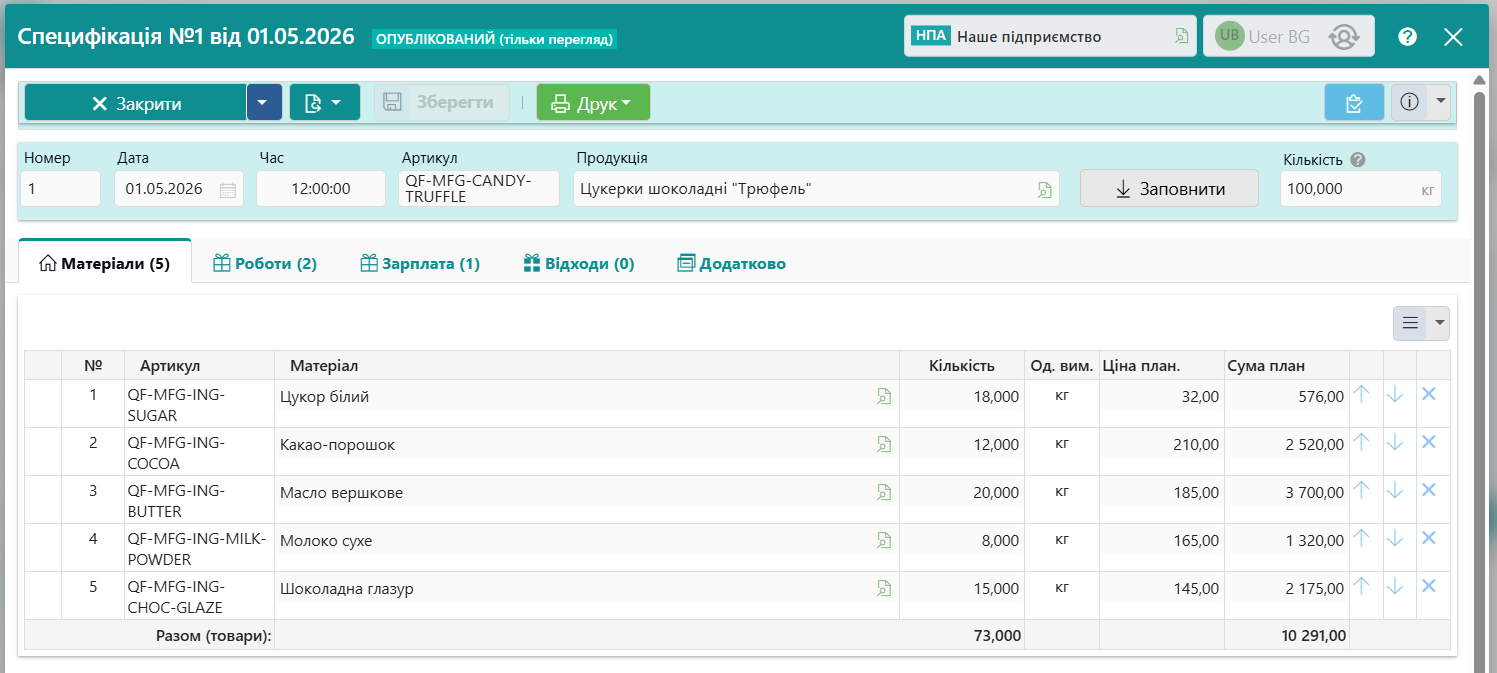1497x673 pixels.
Task: Click the Закрити button
Action: [x=136, y=102]
